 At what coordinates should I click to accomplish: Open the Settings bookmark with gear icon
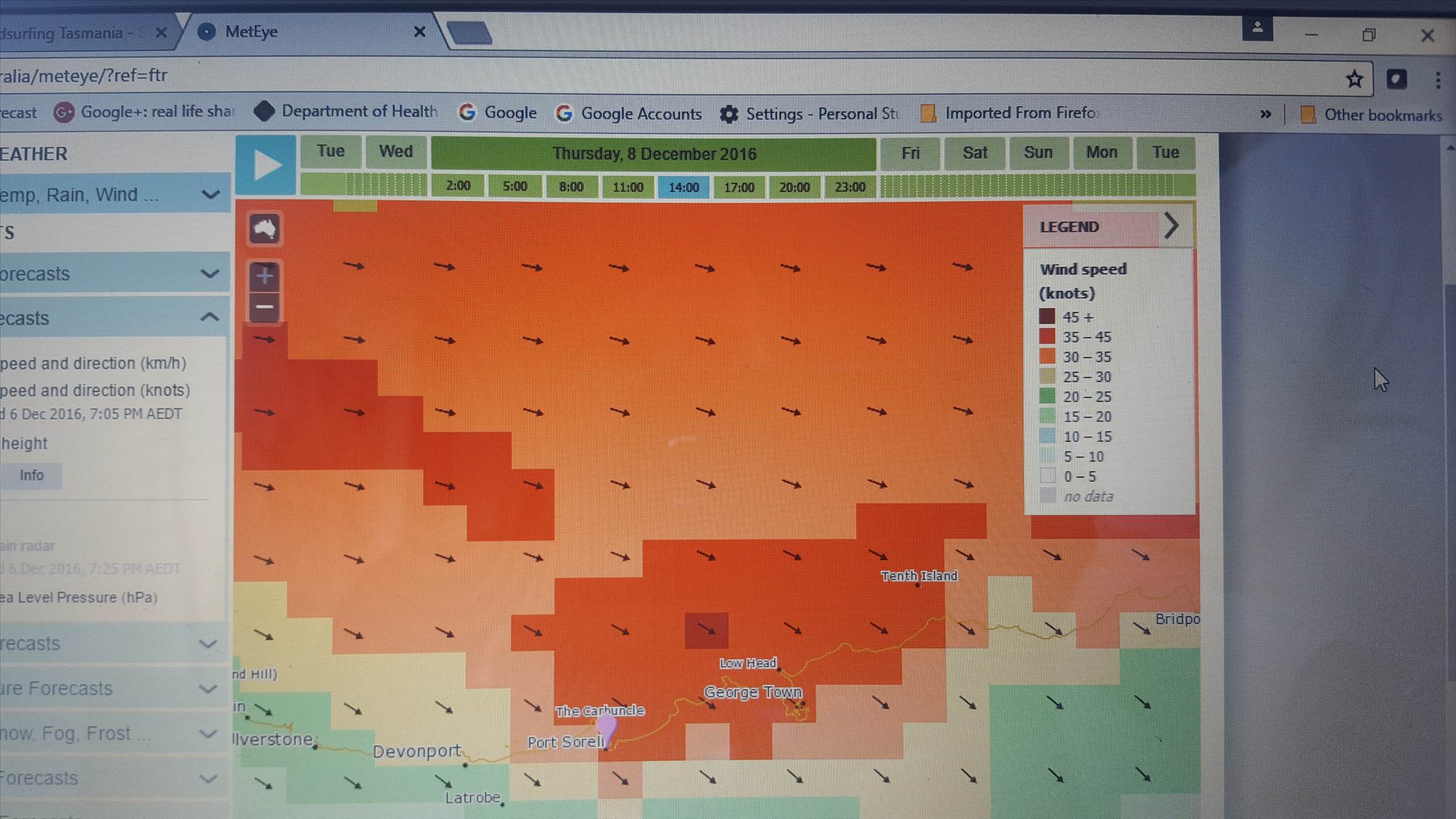(809, 114)
